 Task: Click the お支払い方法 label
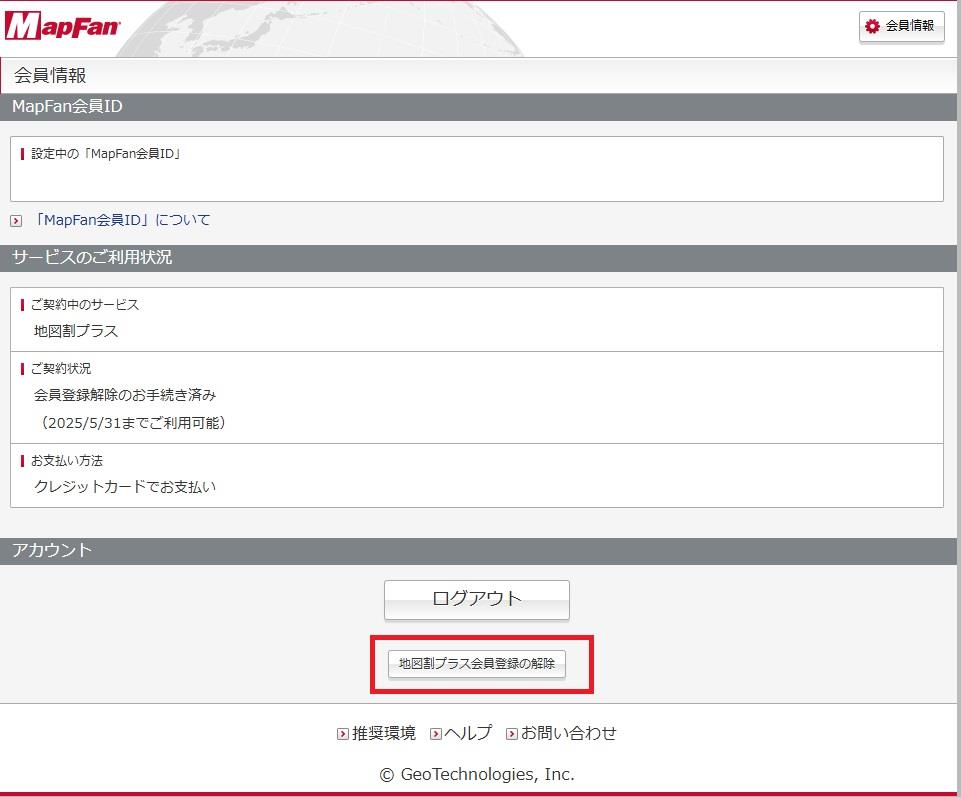(x=67, y=460)
